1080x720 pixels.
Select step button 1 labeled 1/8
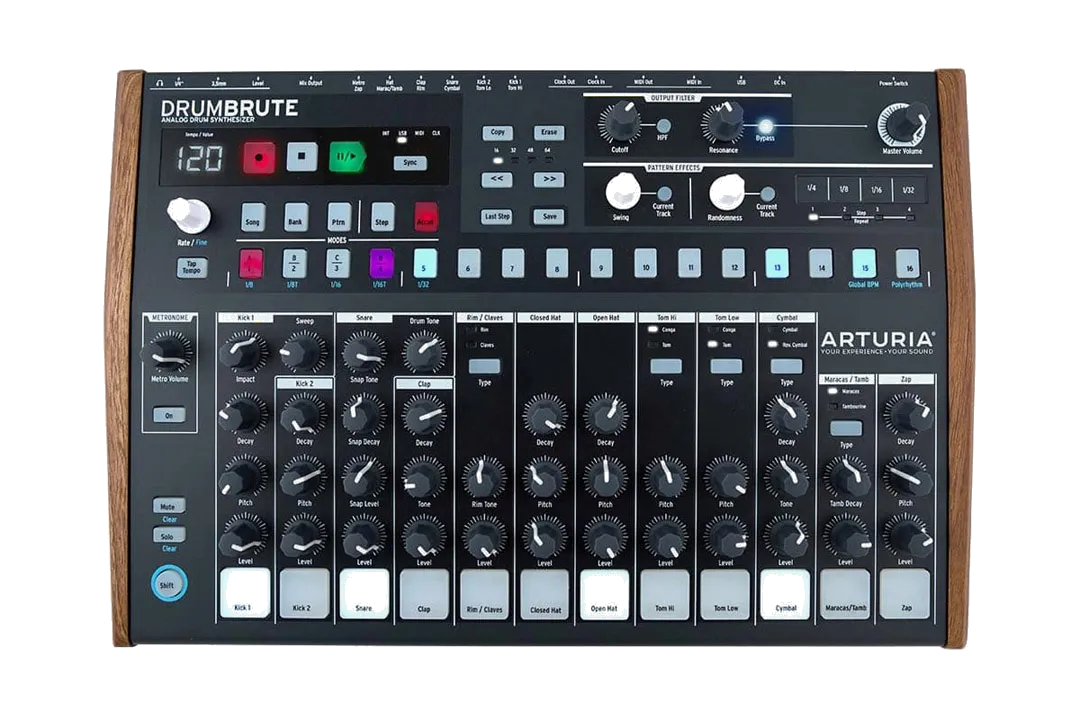[x=251, y=263]
